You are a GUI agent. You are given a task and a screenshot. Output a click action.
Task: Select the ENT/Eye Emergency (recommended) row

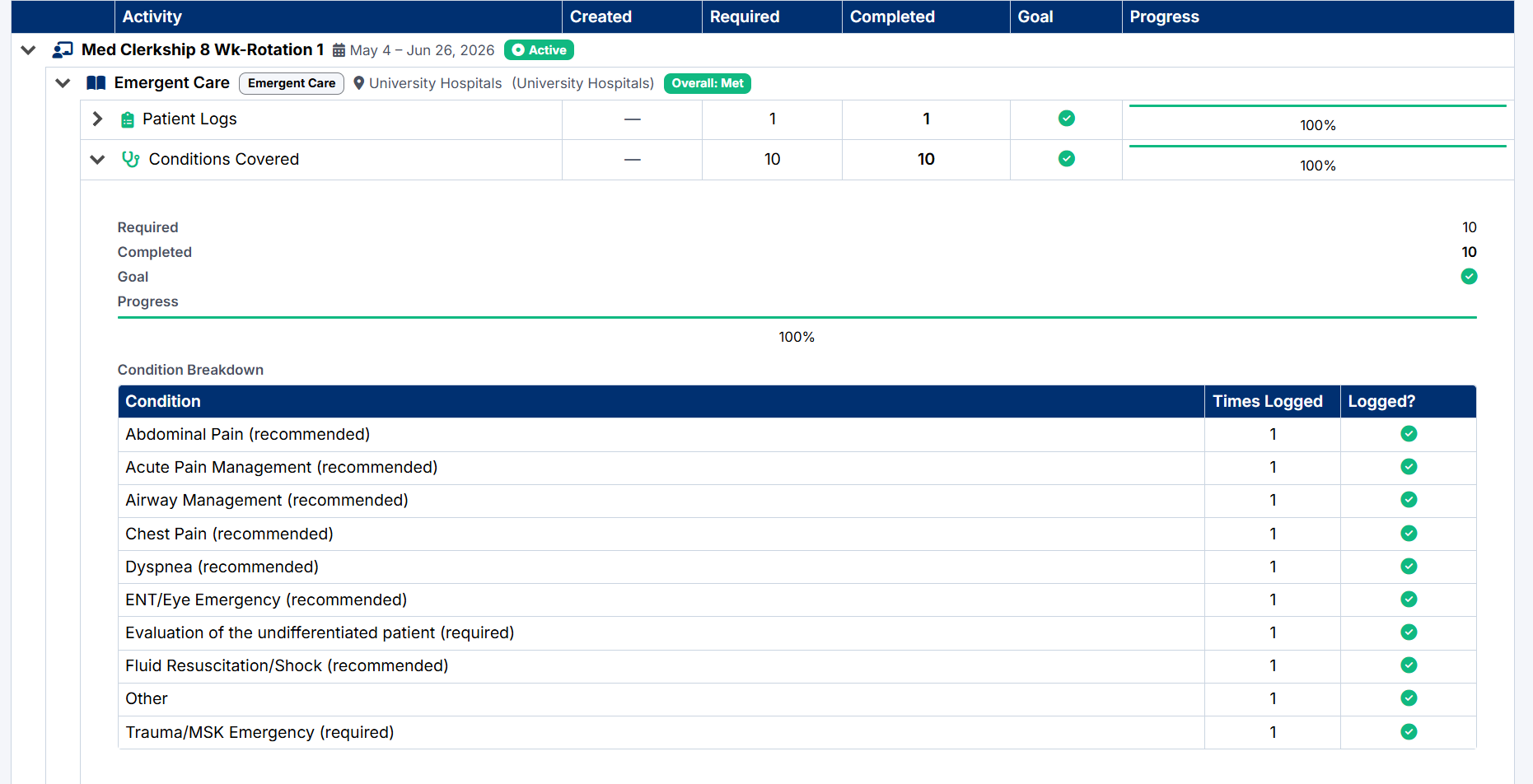coord(797,600)
